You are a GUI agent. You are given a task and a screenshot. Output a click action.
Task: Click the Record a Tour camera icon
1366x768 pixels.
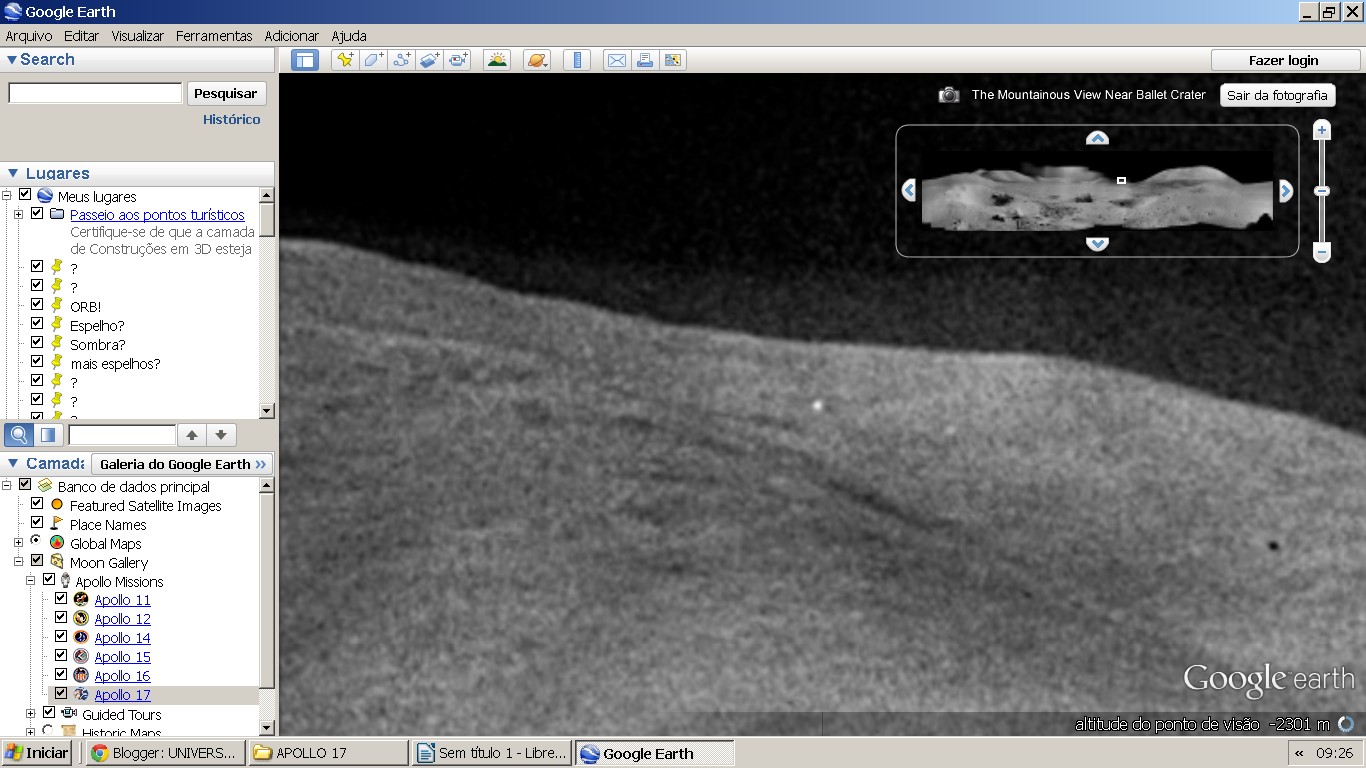pyautogui.click(x=458, y=60)
